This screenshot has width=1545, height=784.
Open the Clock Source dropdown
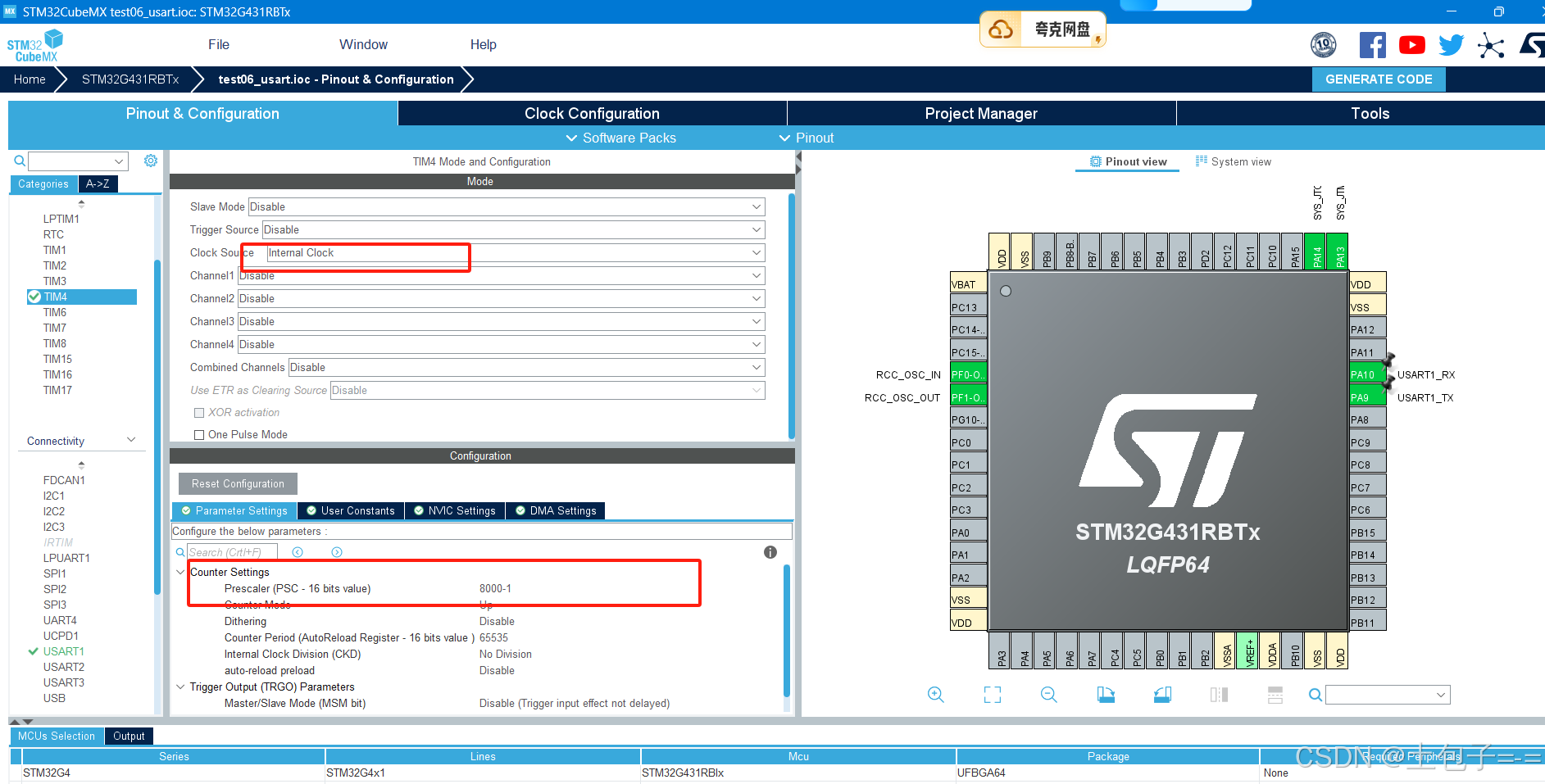click(516, 252)
